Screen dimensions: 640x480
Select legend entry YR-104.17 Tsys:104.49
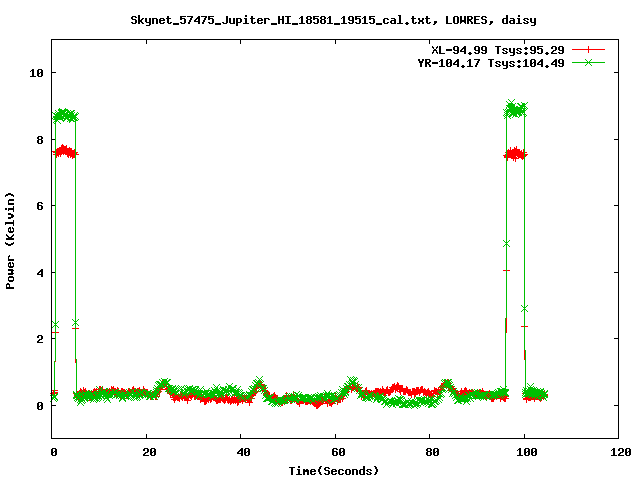[x=491, y=63]
